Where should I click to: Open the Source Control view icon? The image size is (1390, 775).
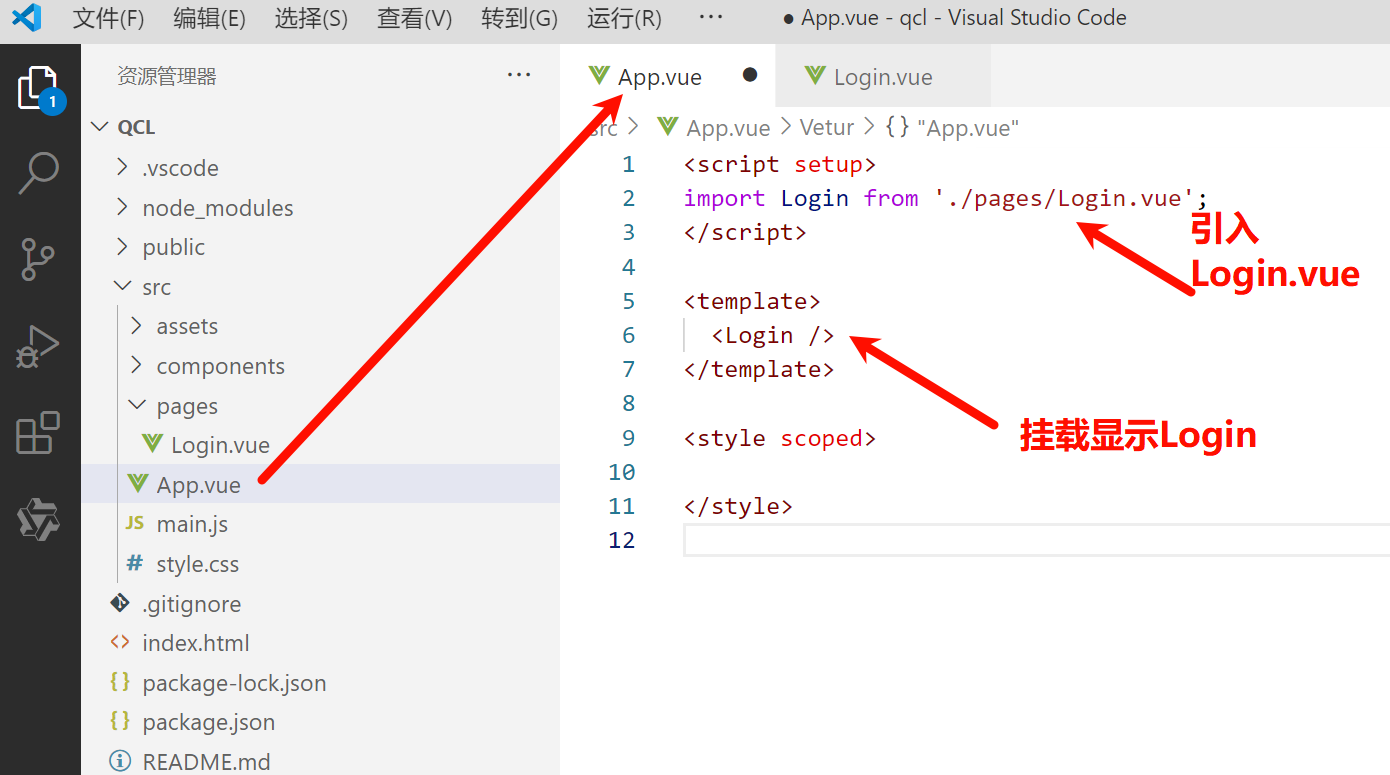click(x=40, y=259)
